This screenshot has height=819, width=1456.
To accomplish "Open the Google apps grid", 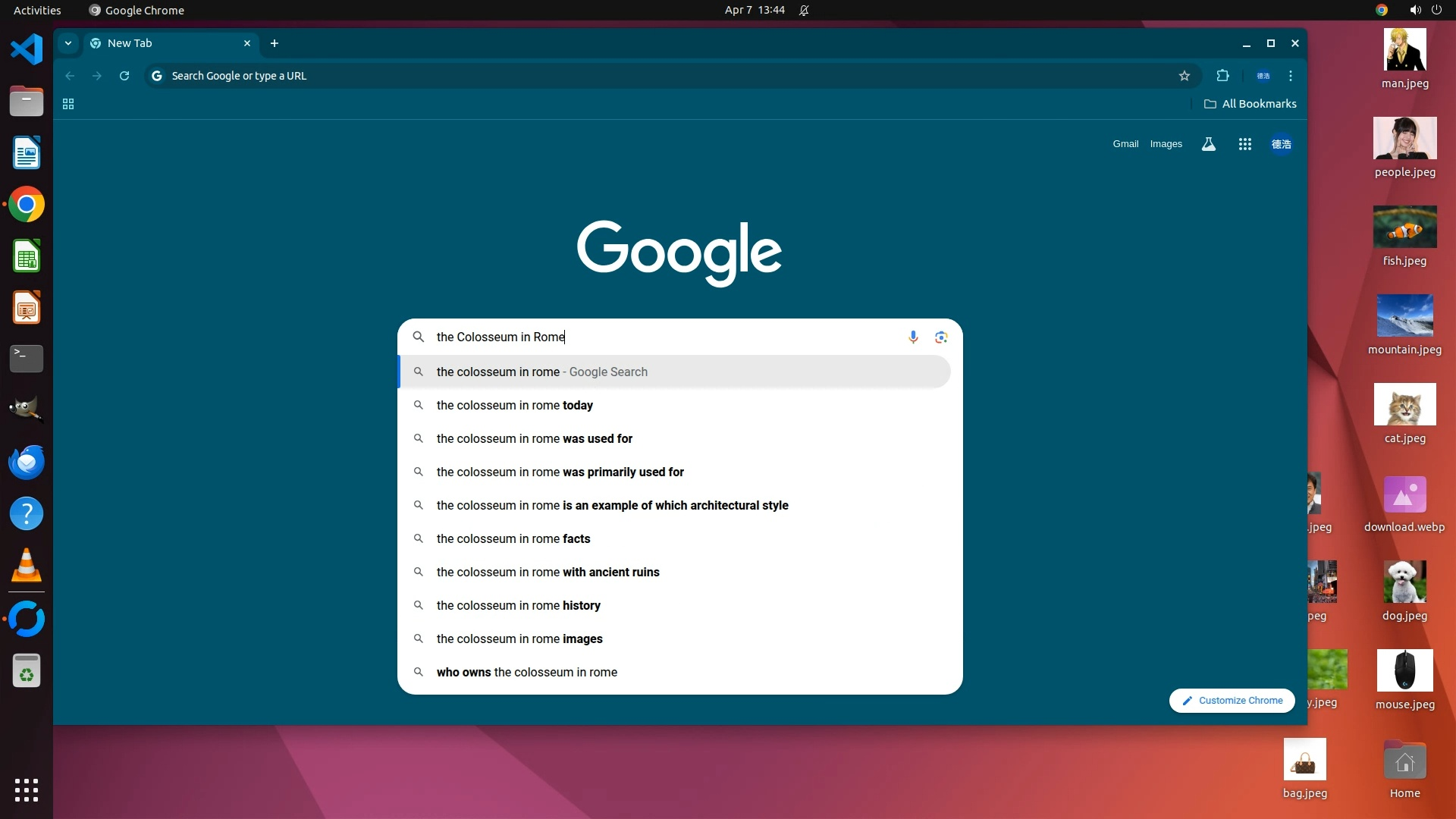I will pos(1244,144).
